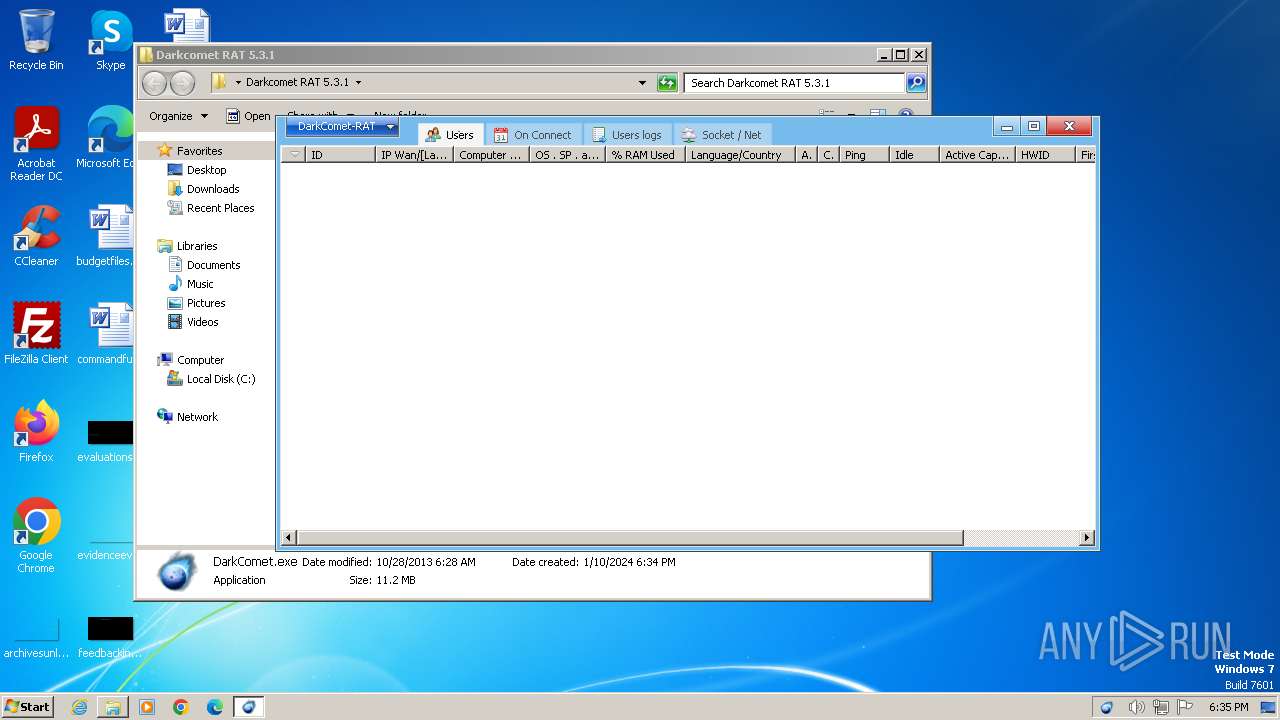Screen dimensions: 1280x720
Task: Click the horizontal scrollbar left arrow
Action: tap(289, 538)
